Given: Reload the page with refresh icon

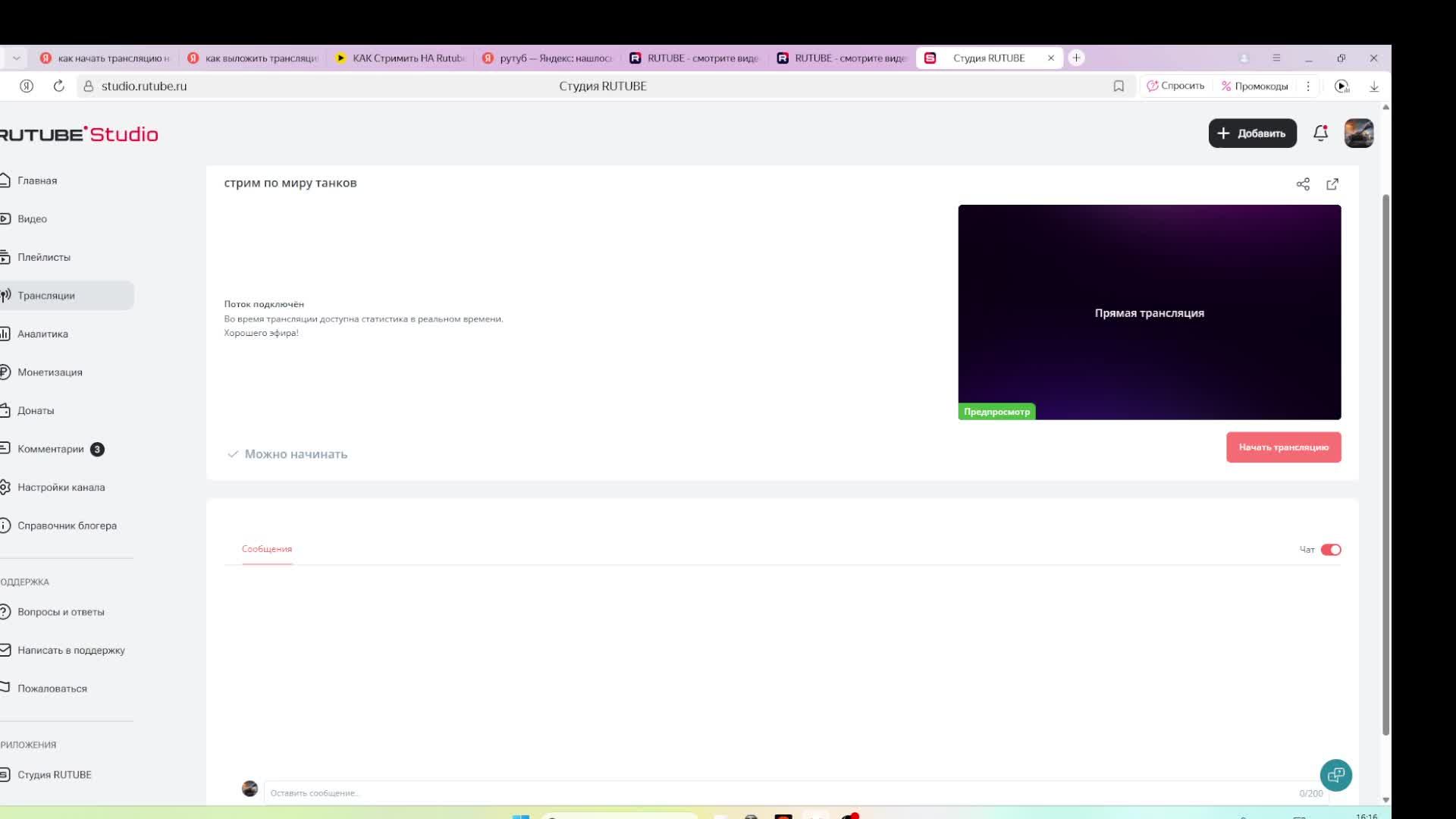Looking at the screenshot, I should (58, 86).
